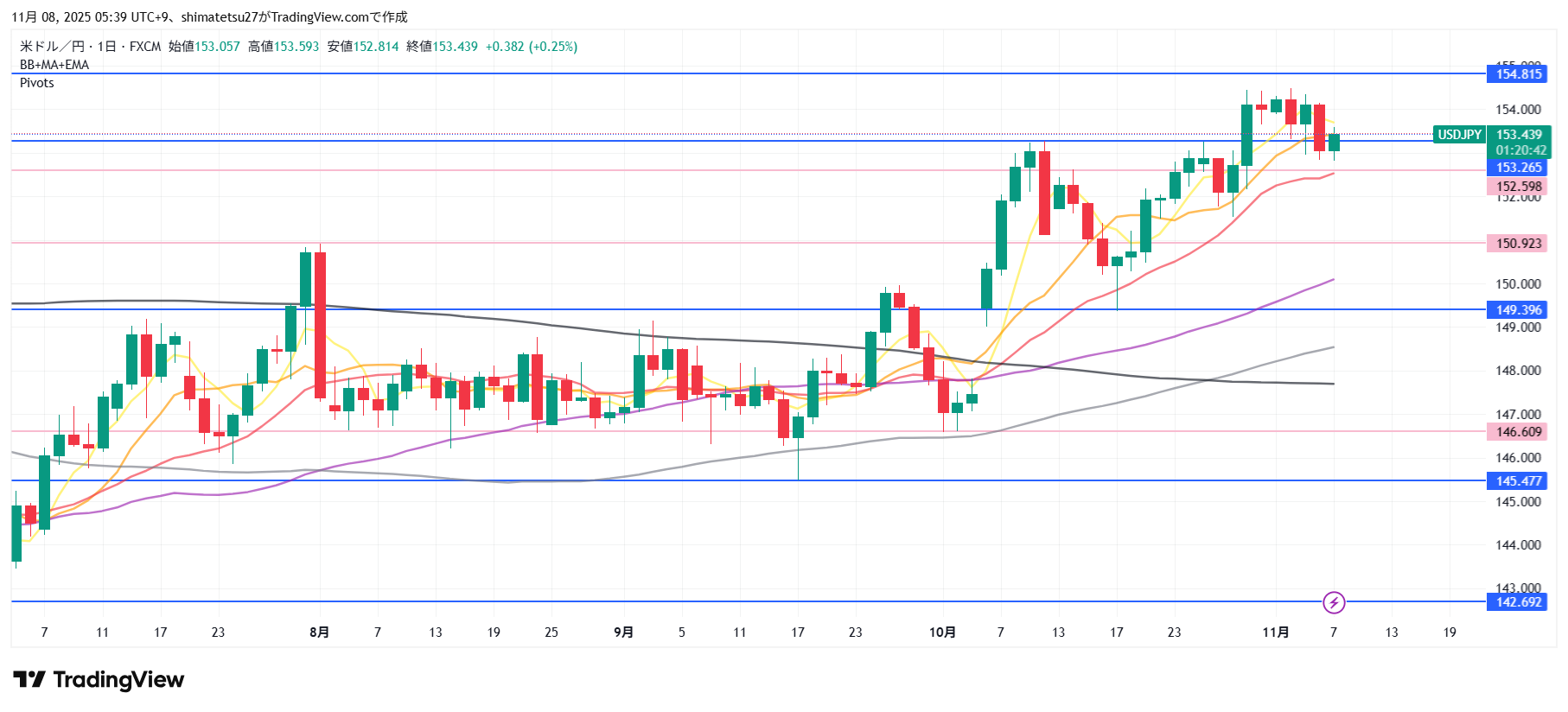Viewport: 1568px width, 712px height.
Task: Click the 153.265 blue price label
Action: (x=1518, y=168)
